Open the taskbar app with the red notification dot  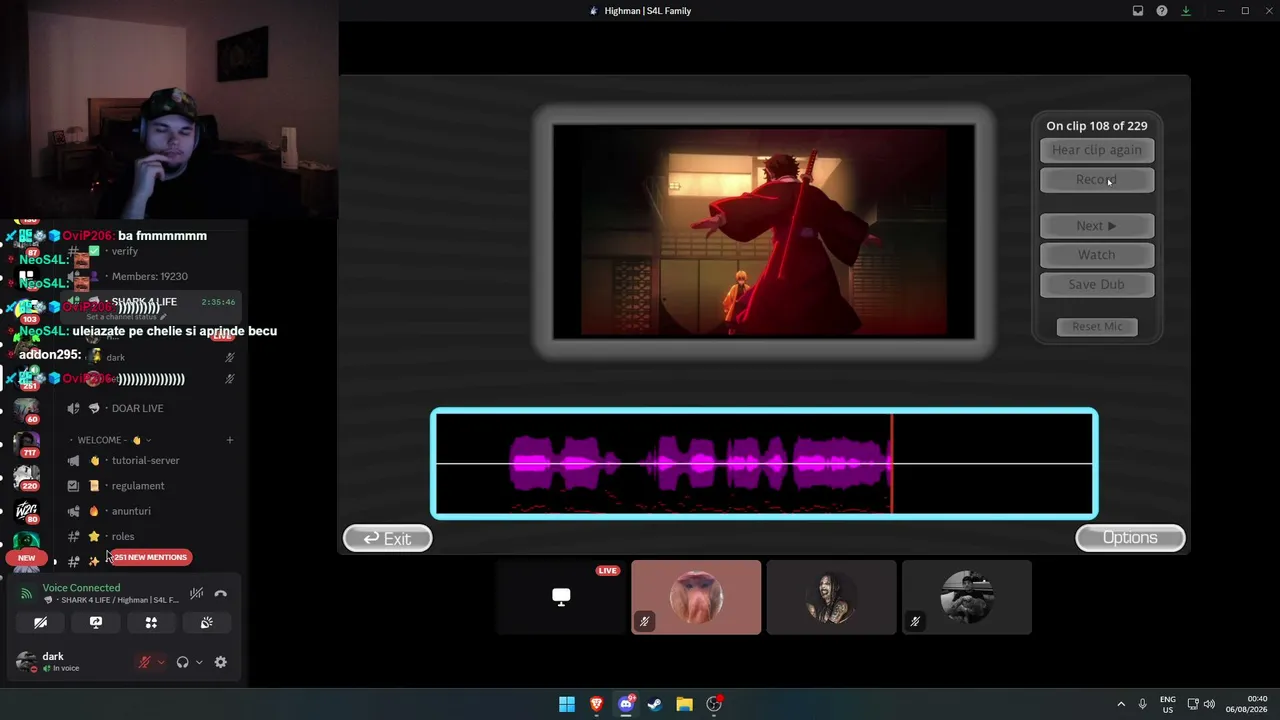pyautogui.click(x=714, y=704)
